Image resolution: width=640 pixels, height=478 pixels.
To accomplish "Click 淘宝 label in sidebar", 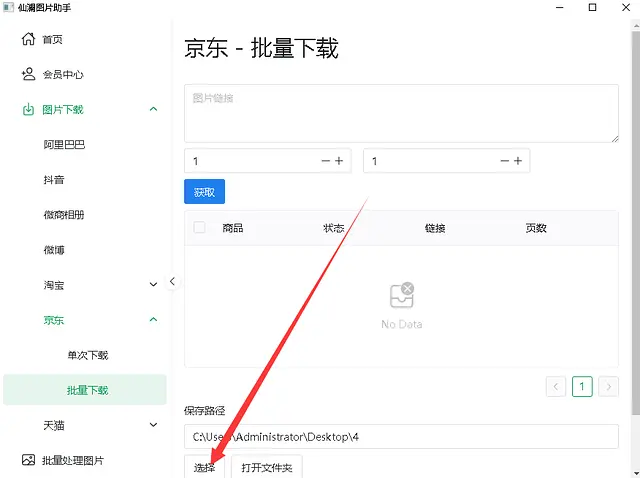I will 54,285.
